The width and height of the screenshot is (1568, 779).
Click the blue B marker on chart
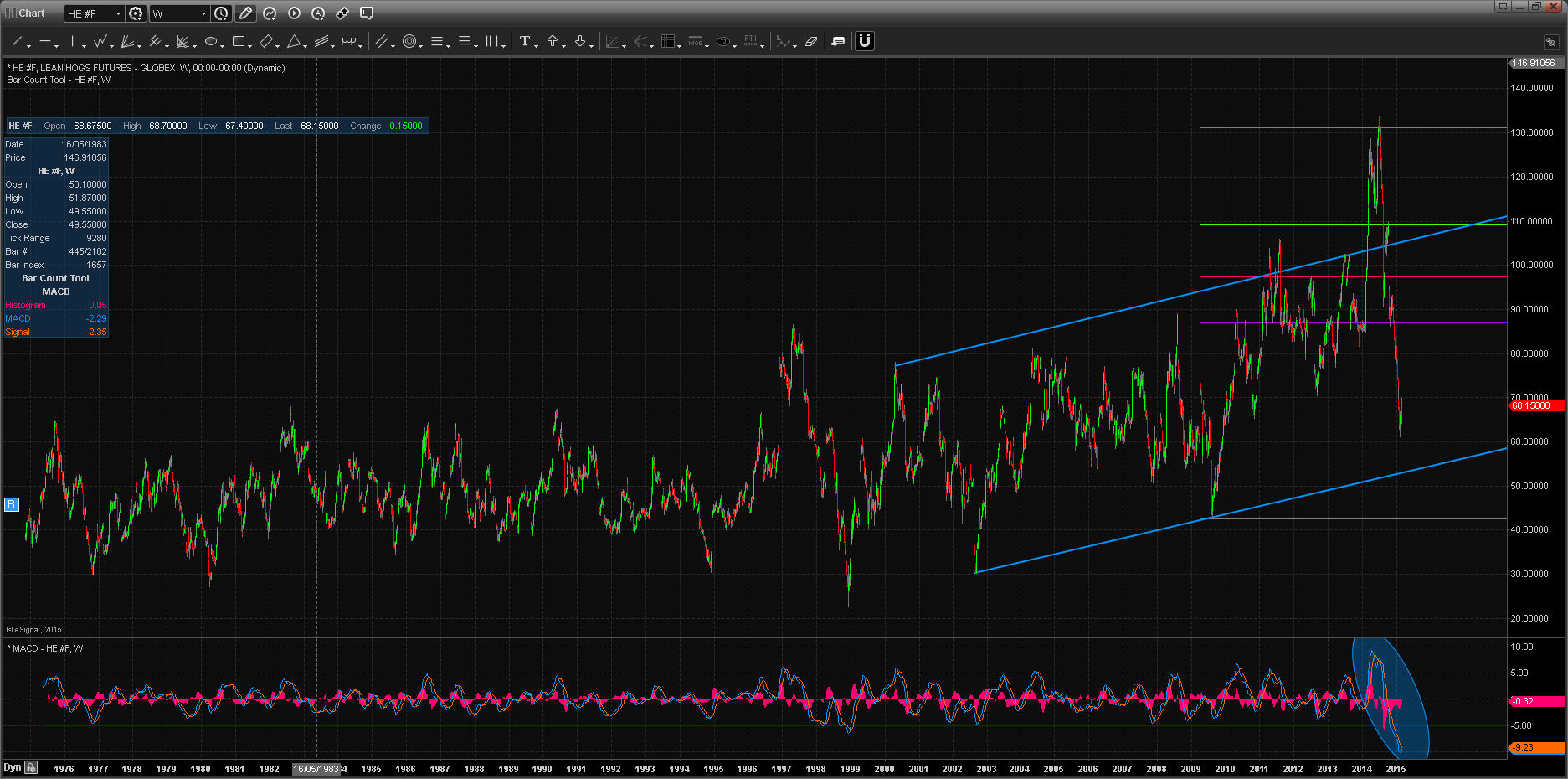click(12, 504)
